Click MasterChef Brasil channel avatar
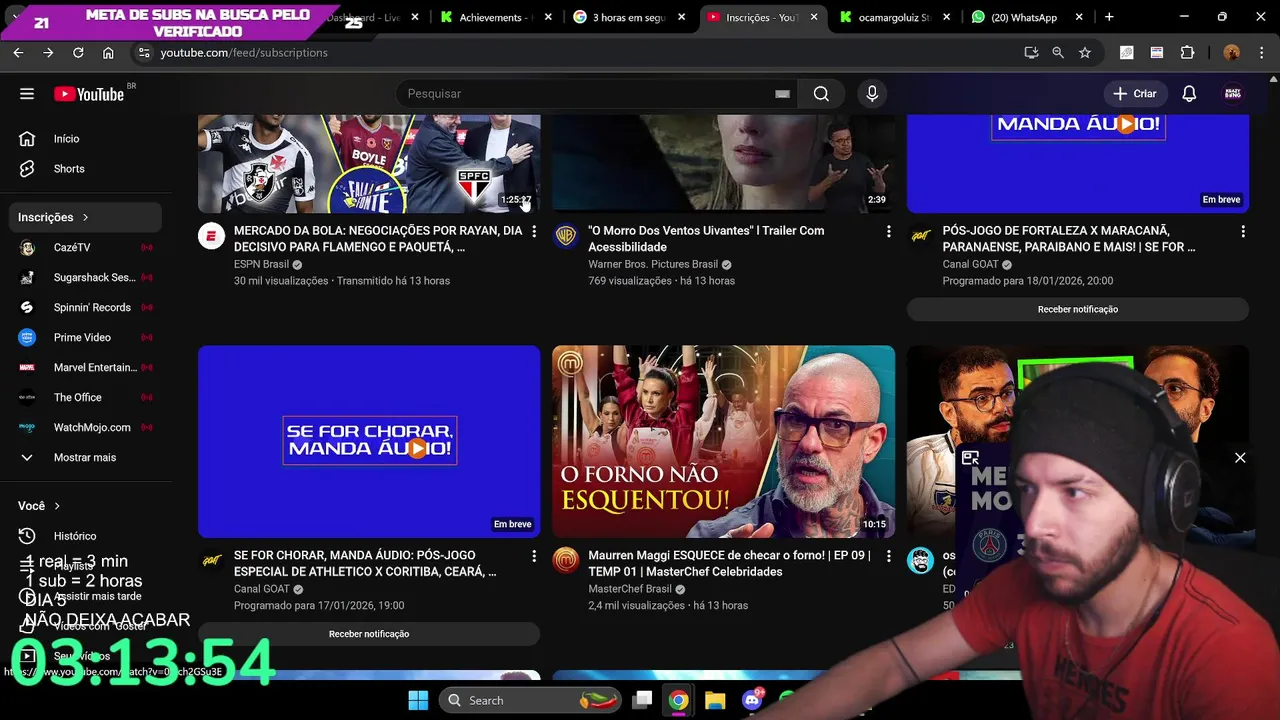Viewport: 1280px width, 720px height. [x=566, y=561]
